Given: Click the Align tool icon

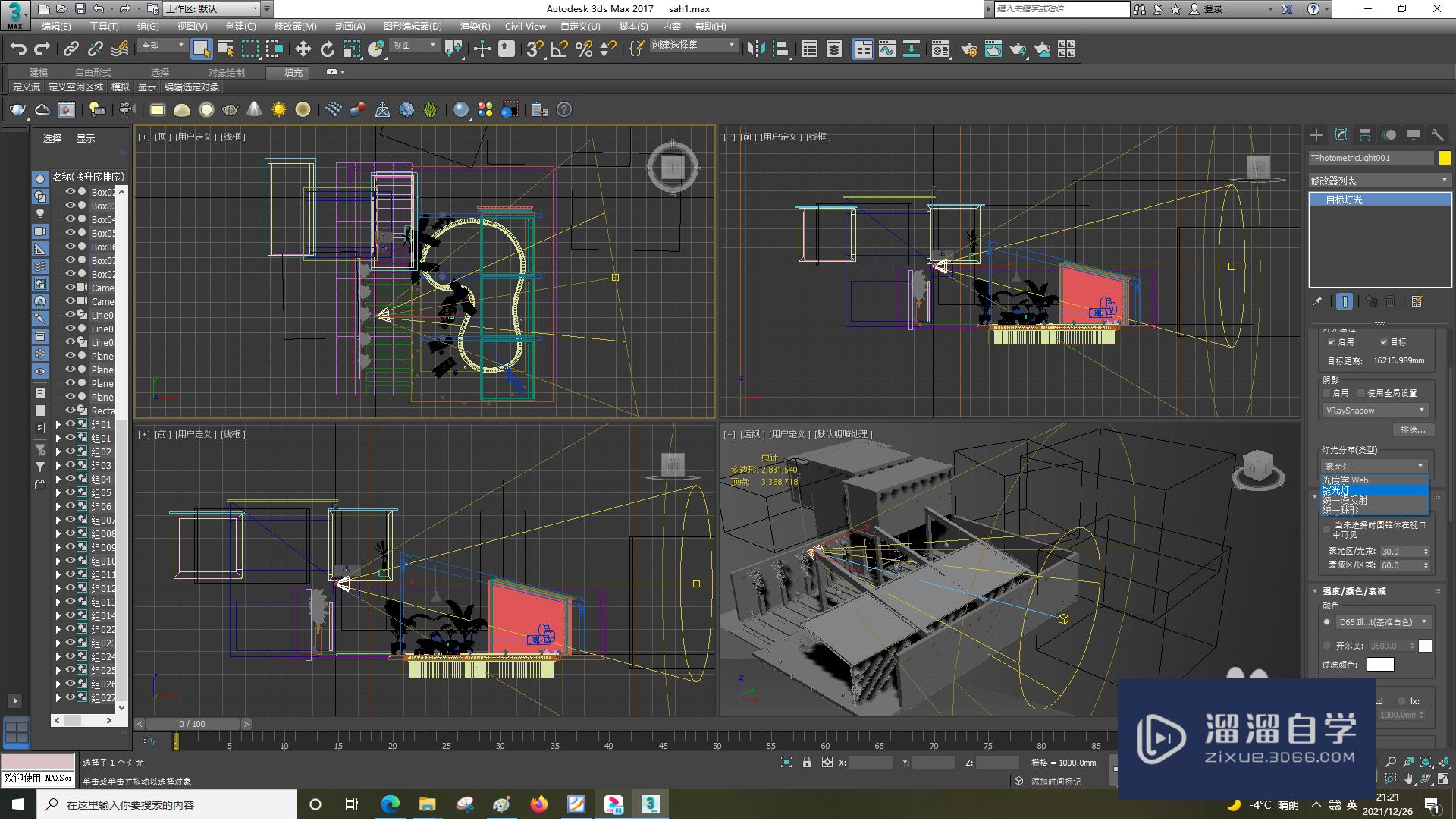Looking at the screenshot, I should point(781,49).
